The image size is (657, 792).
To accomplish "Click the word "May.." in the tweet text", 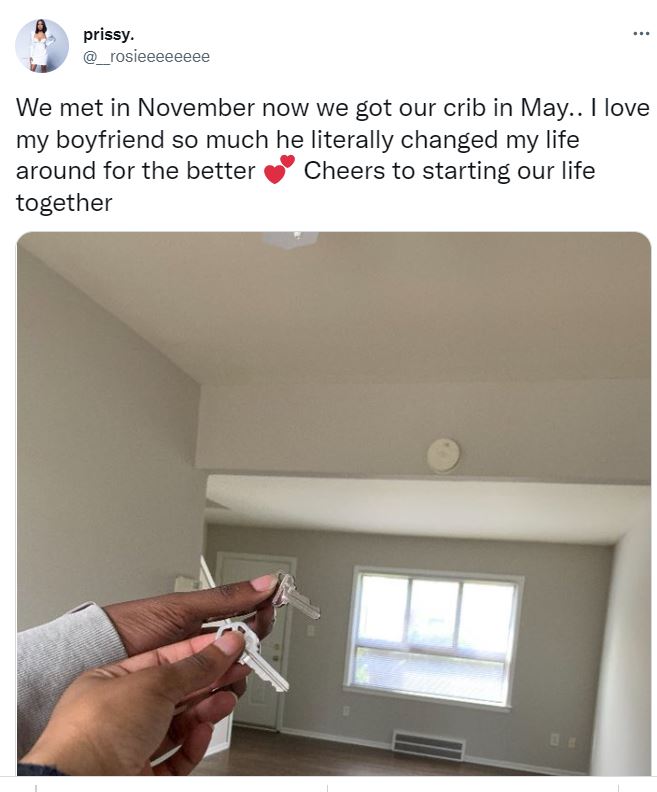I will click(551, 108).
